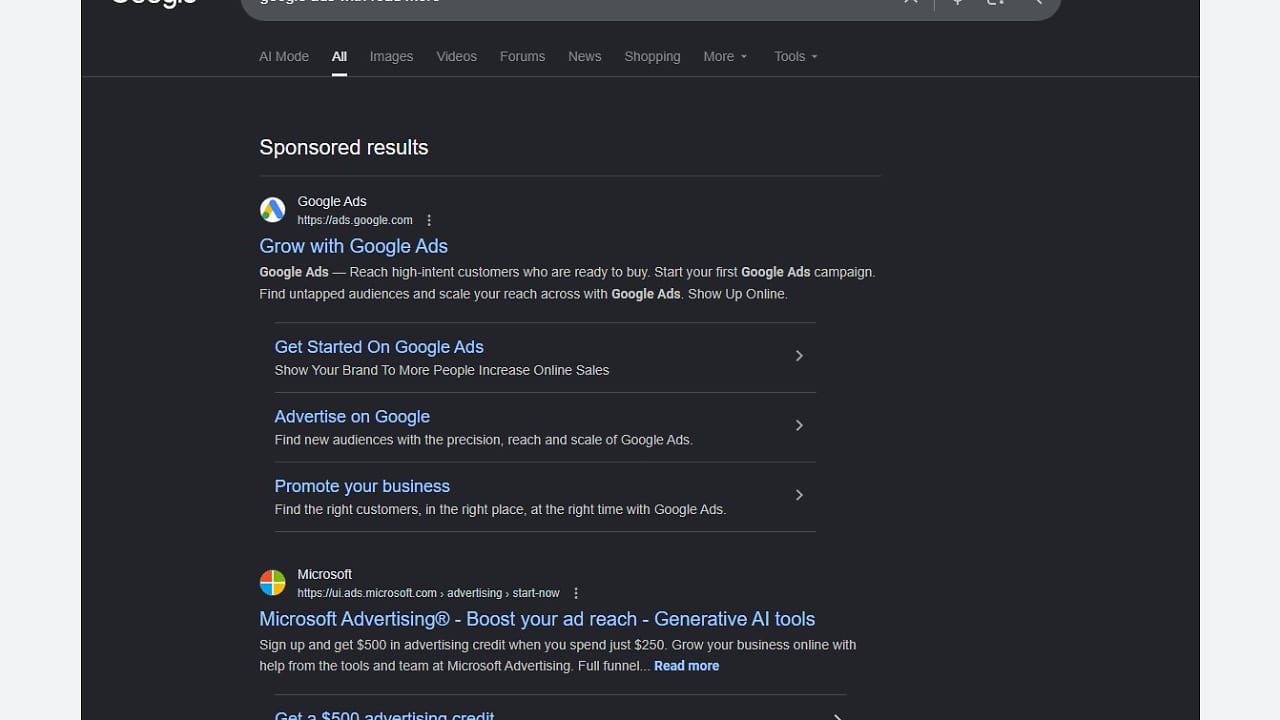The height and width of the screenshot is (720, 1280).
Task: Go to the Videos tab
Action: coord(456,57)
